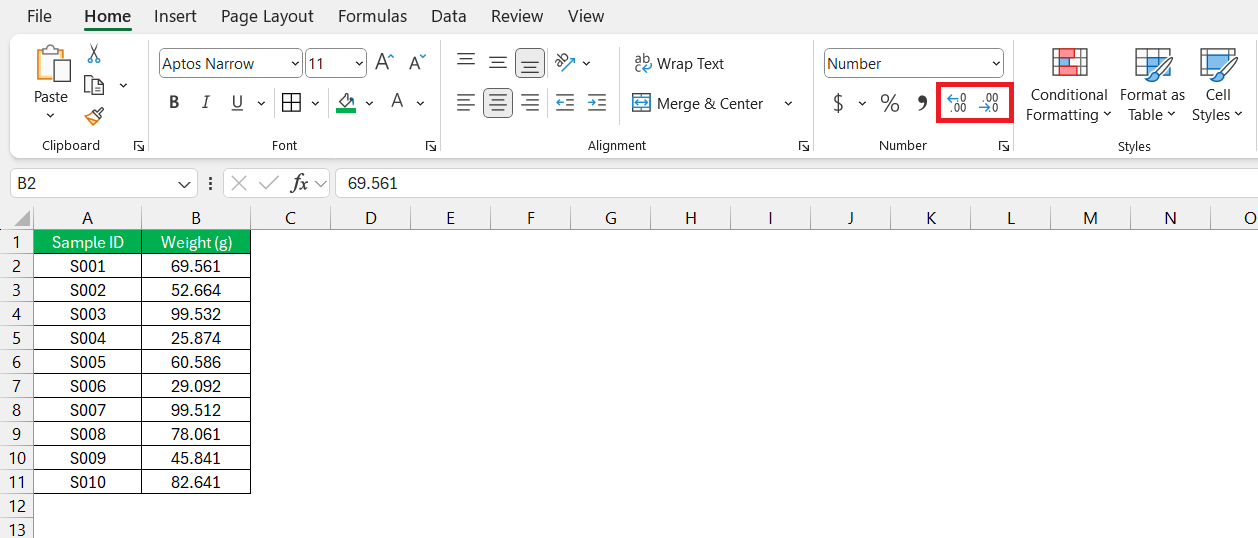The width and height of the screenshot is (1258, 538).
Task: Switch to the Page Layout tab
Action: [267, 16]
